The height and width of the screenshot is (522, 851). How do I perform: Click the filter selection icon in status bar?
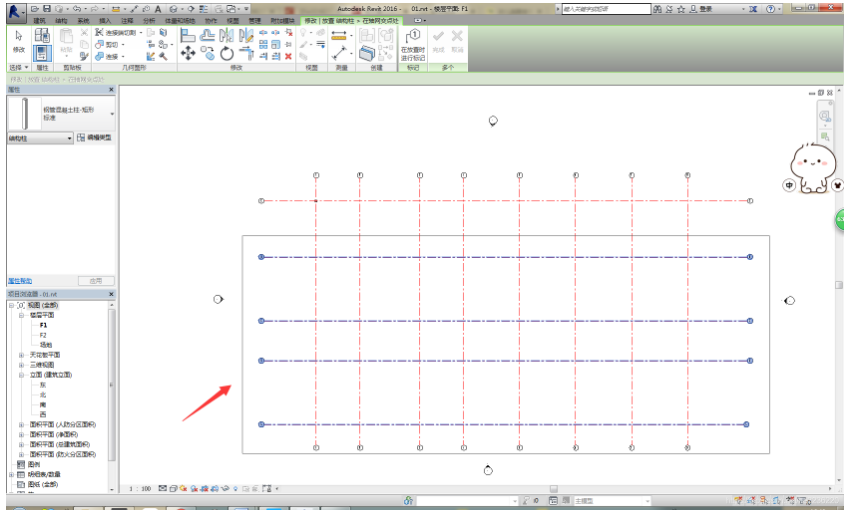(x=802, y=501)
